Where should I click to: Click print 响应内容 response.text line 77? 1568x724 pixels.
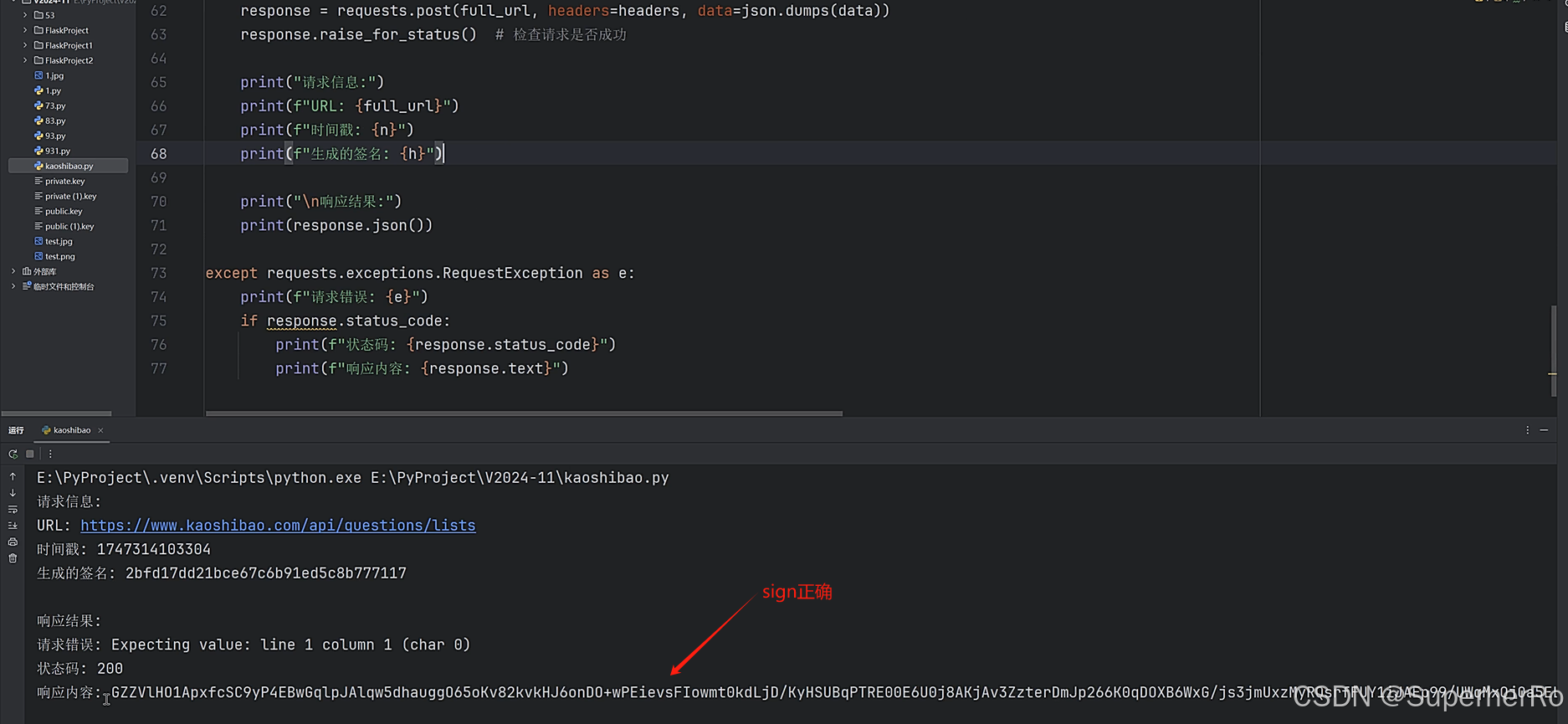click(422, 368)
